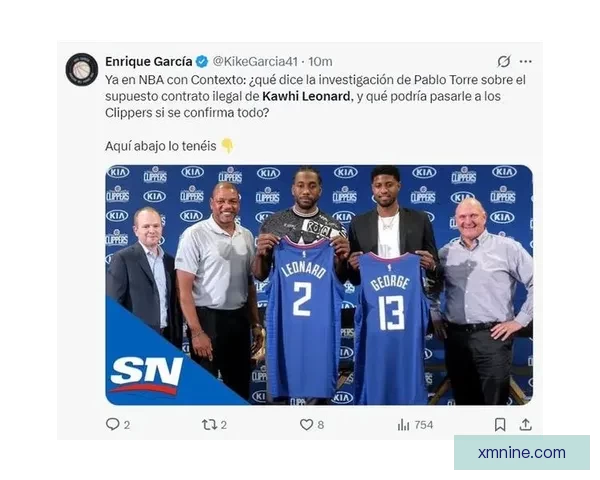Open Enrique García's profile avatar

pyautogui.click(x=82, y=69)
